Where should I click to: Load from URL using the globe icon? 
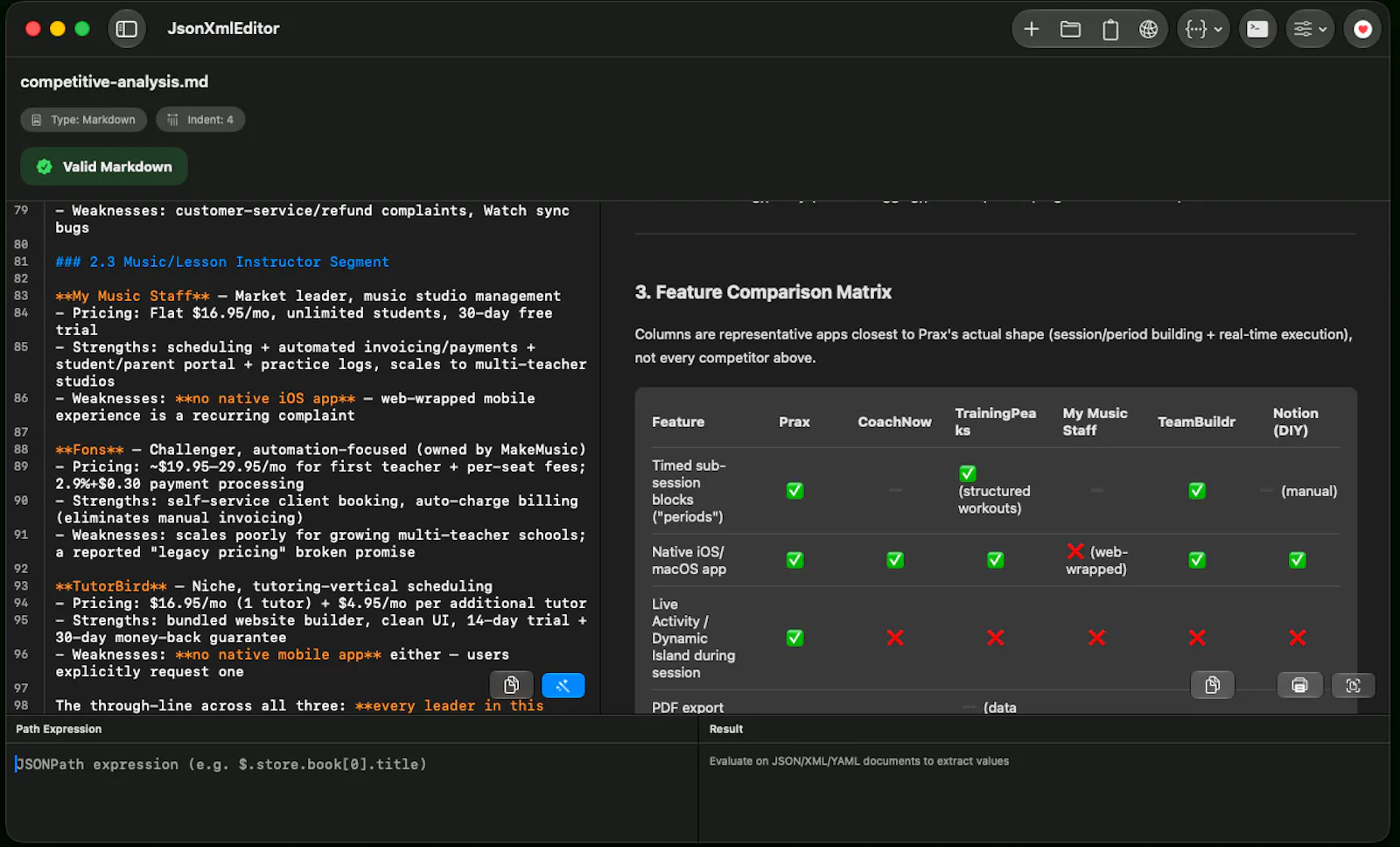pos(1149,29)
